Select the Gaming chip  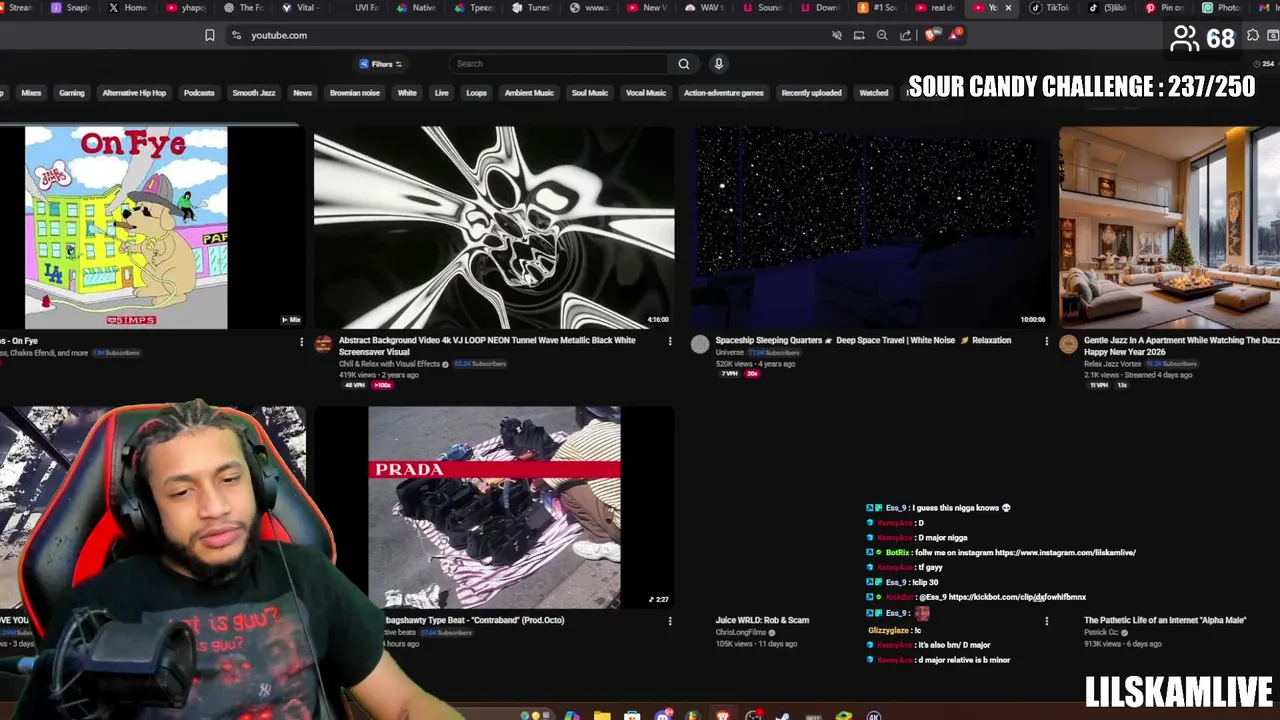click(72, 93)
